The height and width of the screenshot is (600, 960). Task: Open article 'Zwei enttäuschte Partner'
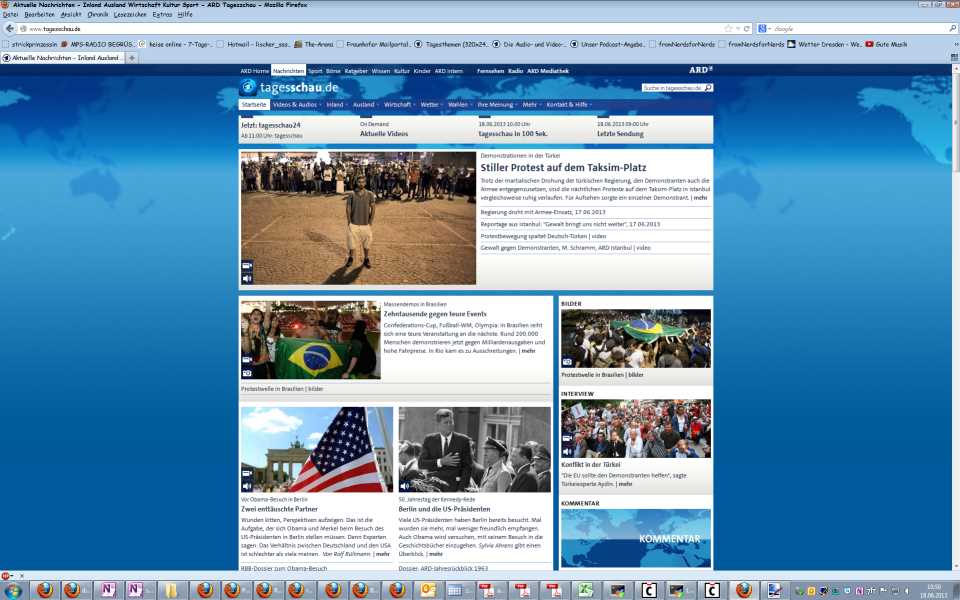(279, 509)
